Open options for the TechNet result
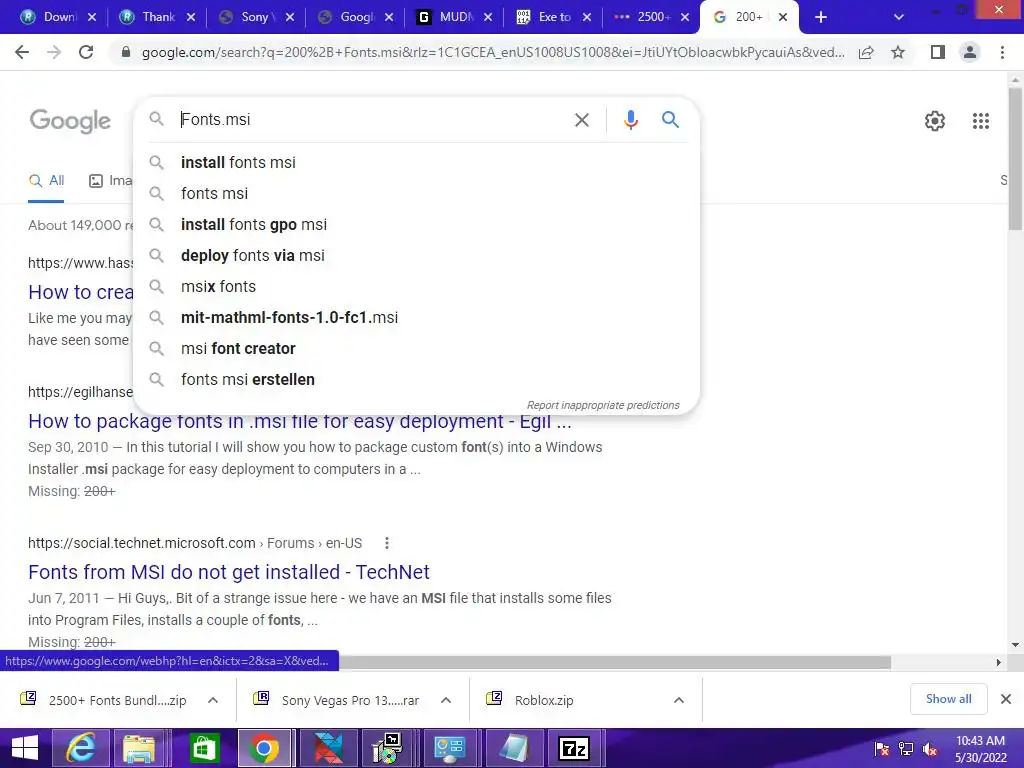This screenshot has height=768, width=1024. click(387, 543)
